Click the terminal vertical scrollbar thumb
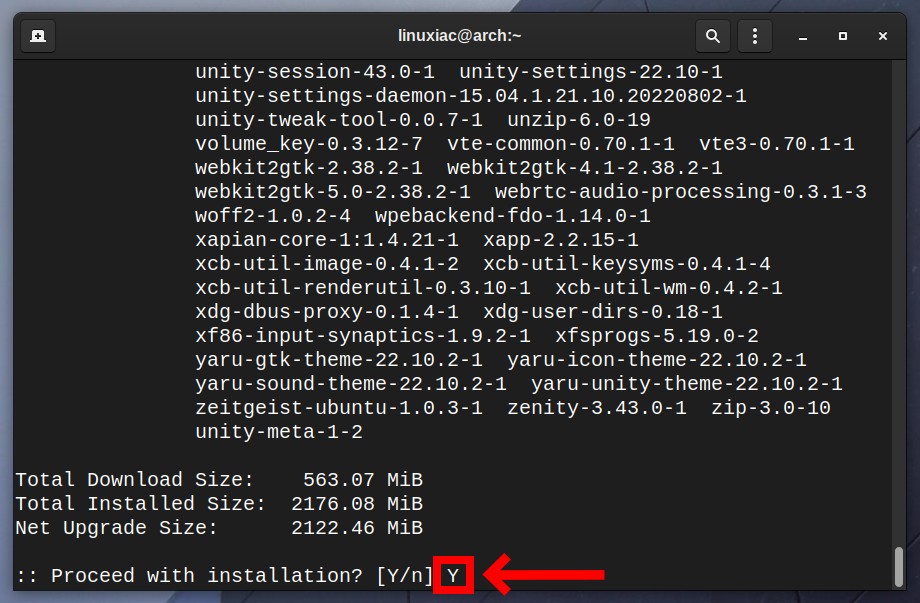 [x=899, y=566]
